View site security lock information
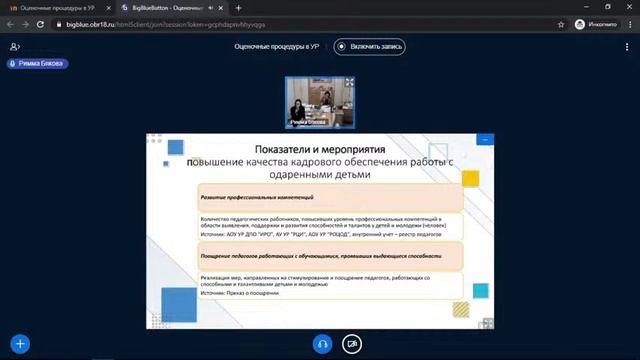The image size is (640, 360). pos(59,24)
